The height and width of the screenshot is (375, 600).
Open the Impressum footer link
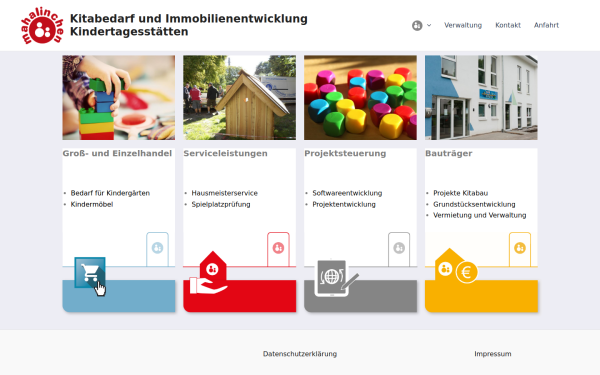point(493,354)
